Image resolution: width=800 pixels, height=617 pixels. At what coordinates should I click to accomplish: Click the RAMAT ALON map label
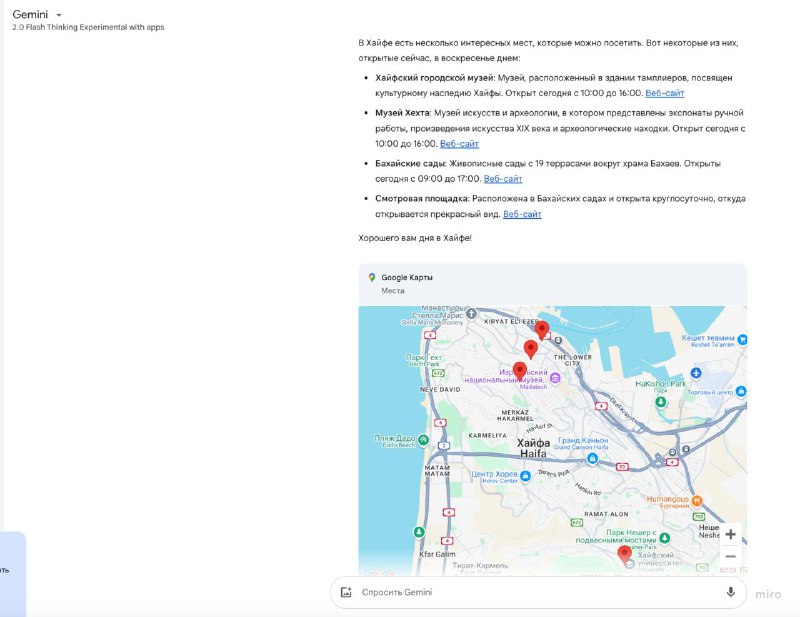pyautogui.click(x=606, y=514)
